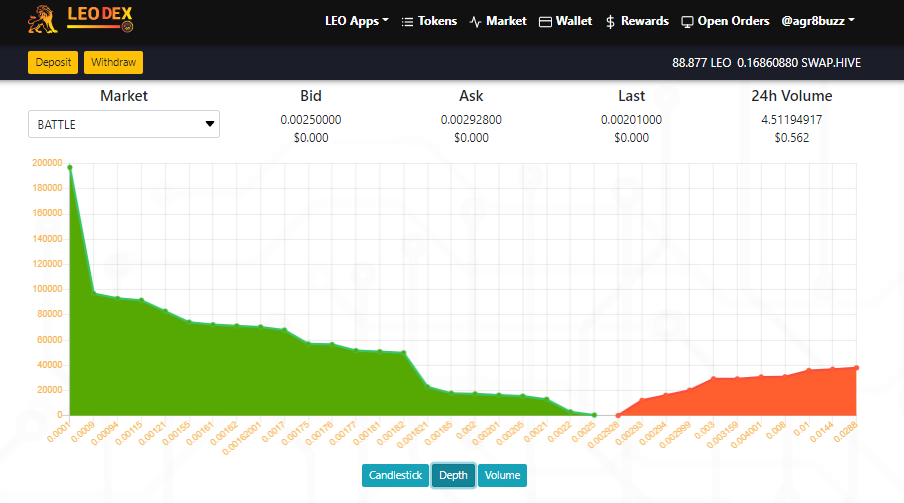Click the Market pulse icon

475,22
